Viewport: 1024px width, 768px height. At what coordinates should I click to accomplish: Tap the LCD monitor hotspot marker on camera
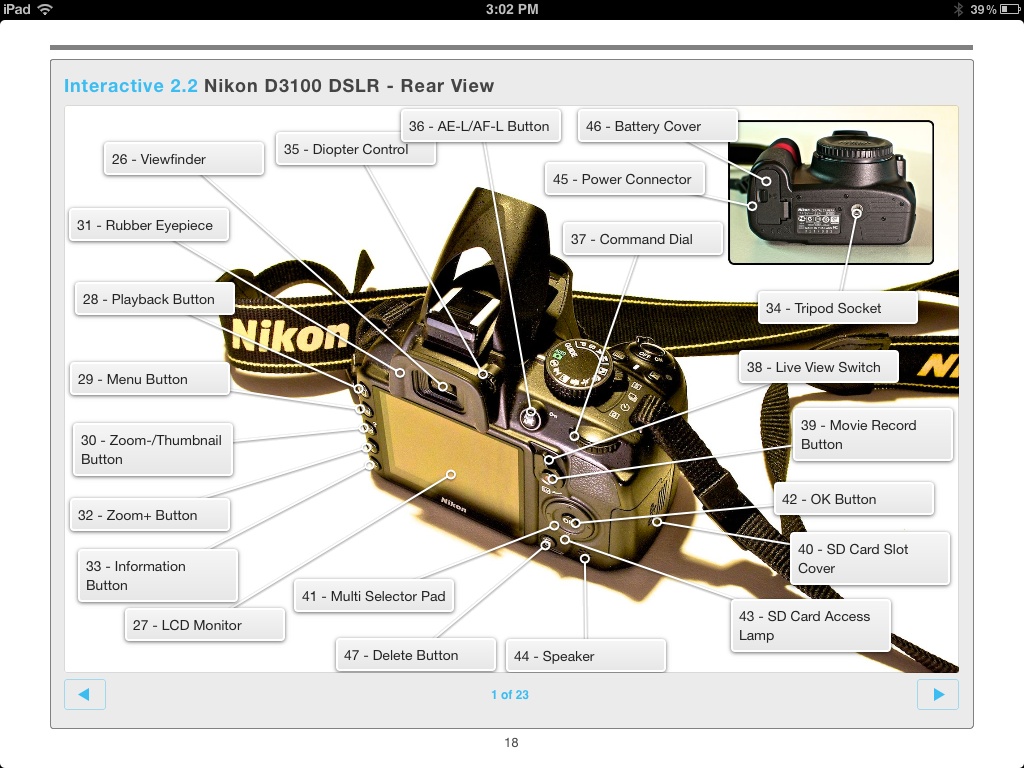coord(451,474)
